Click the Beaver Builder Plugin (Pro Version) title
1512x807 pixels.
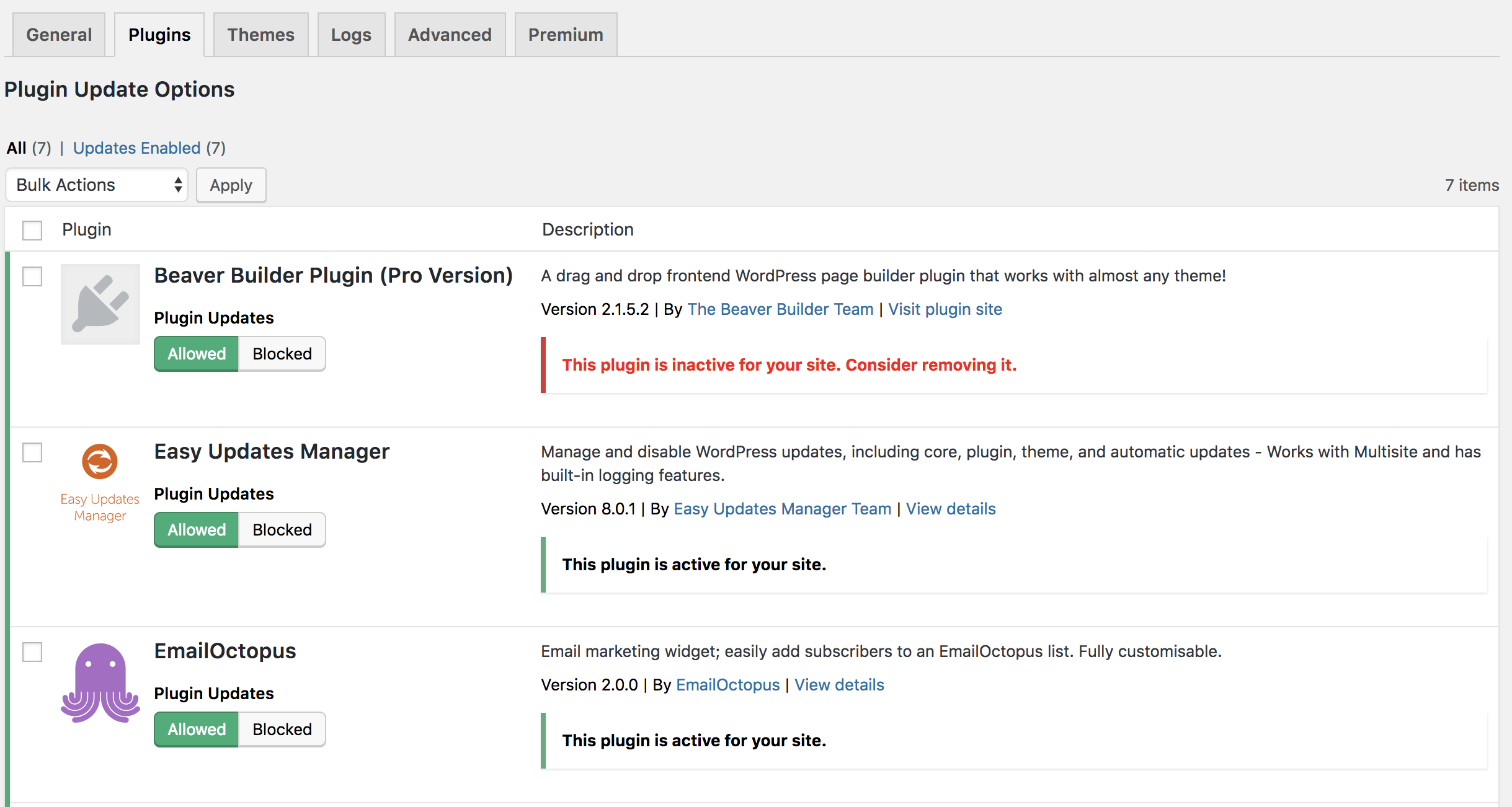(x=333, y=275)
